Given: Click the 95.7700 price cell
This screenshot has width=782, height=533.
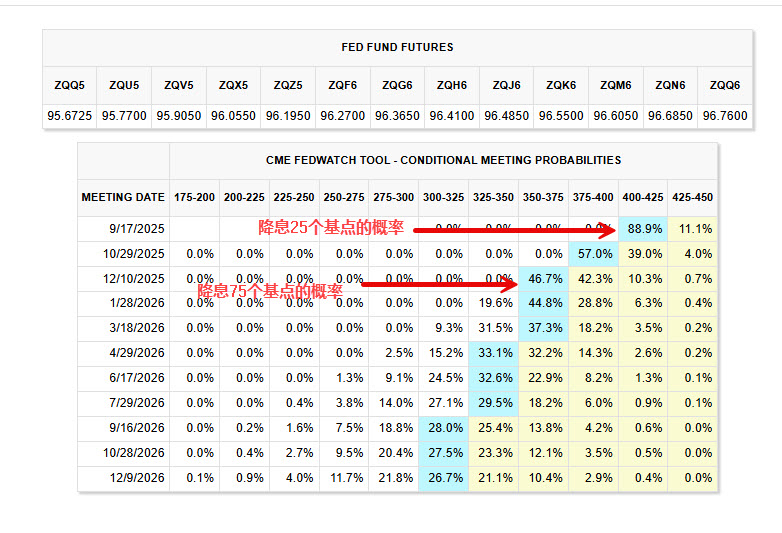Looking at the screenshot, I should tap(124, 116).
